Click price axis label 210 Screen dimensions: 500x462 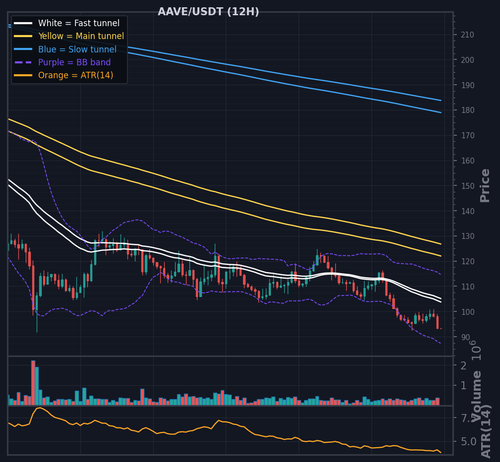coord(467,35)
